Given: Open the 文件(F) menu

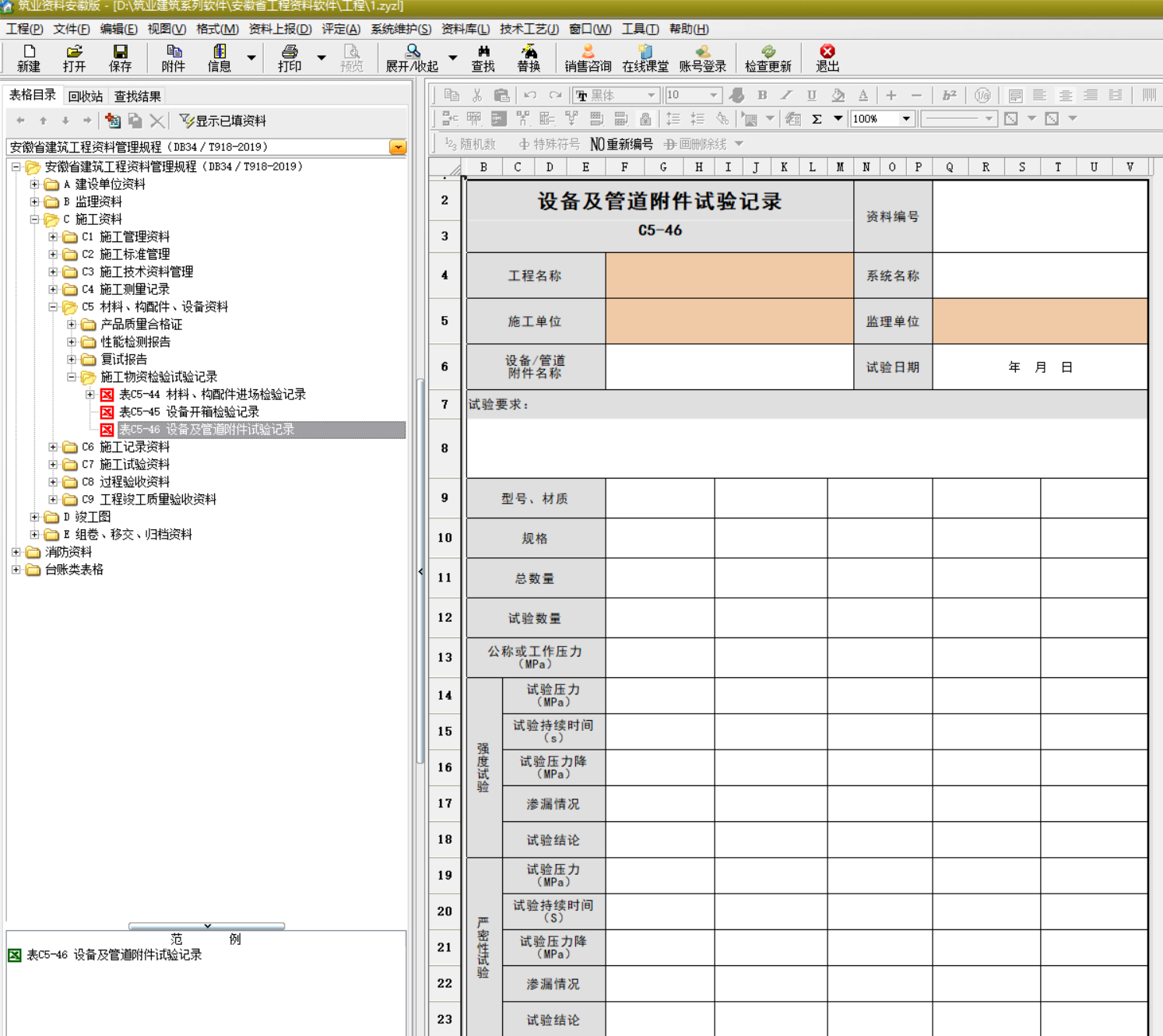Looking at the screenshot, I should [72, 29].
